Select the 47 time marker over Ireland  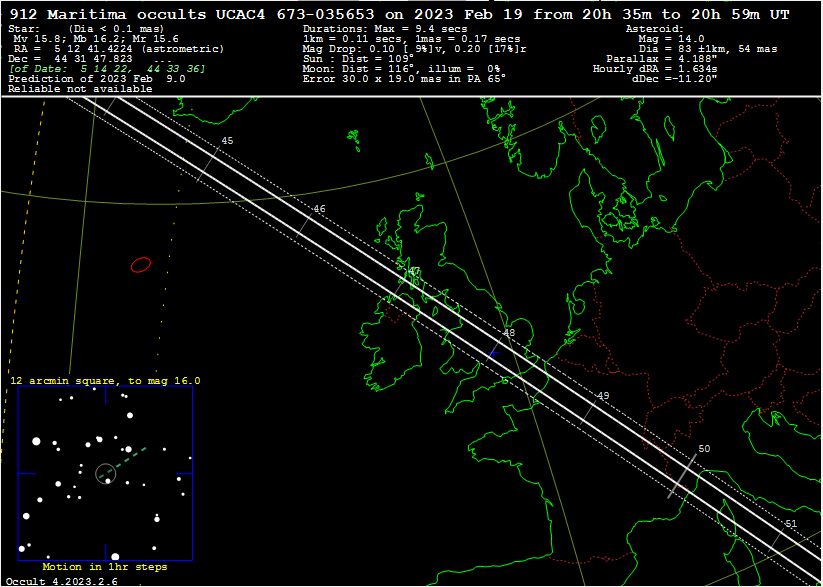(414, 271)
